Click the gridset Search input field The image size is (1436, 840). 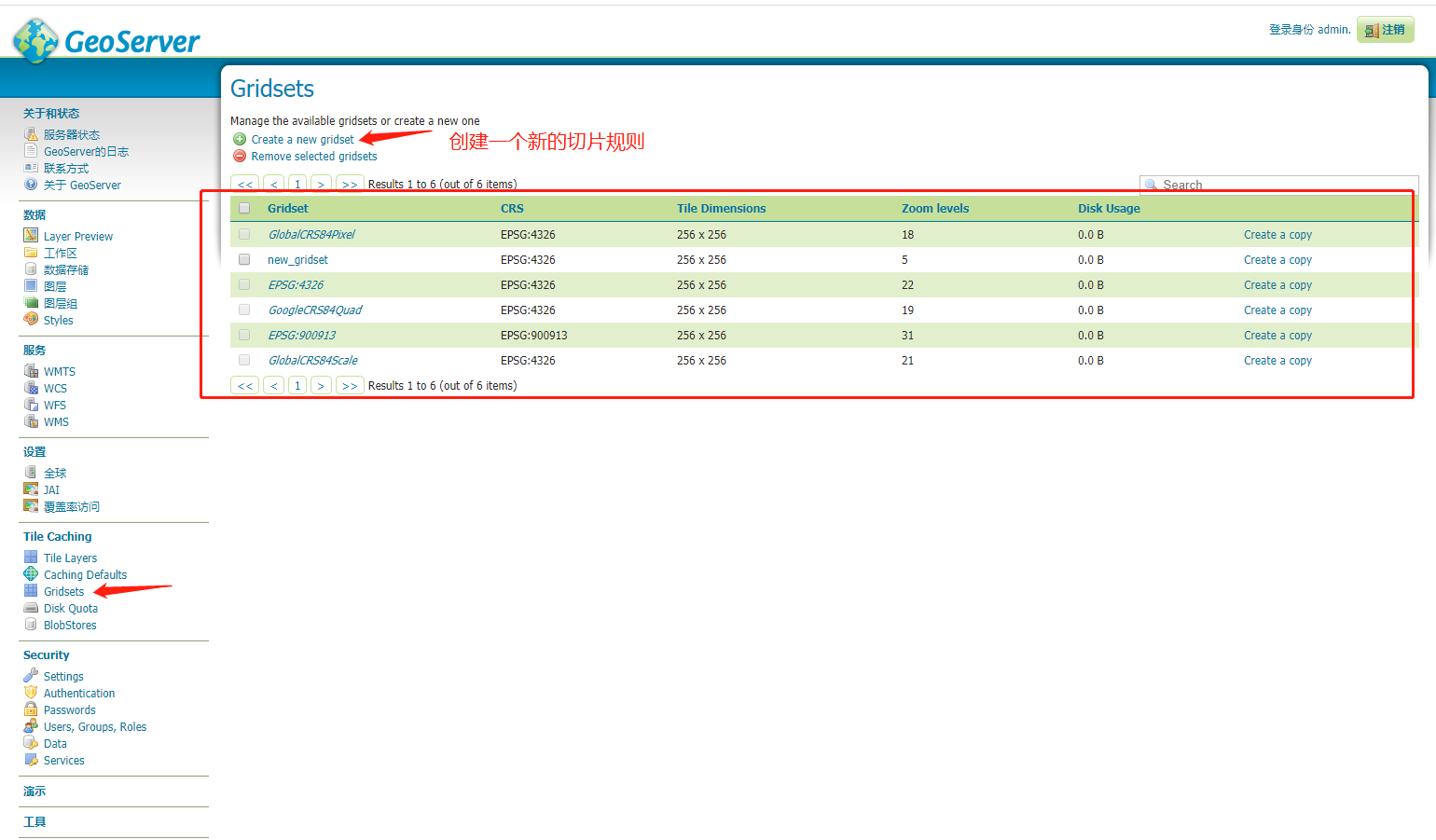[x=1279, y=185]
